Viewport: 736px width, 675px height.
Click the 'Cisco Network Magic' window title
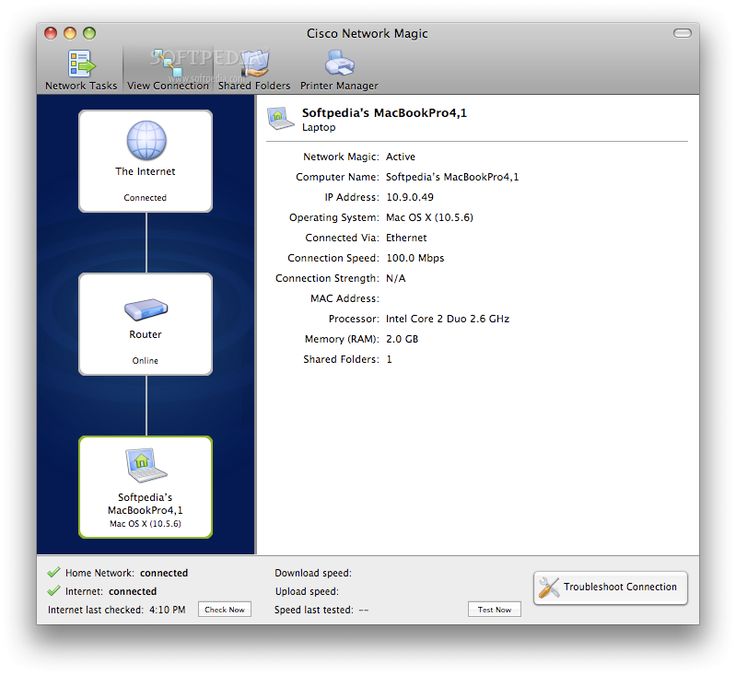[367, 33]
